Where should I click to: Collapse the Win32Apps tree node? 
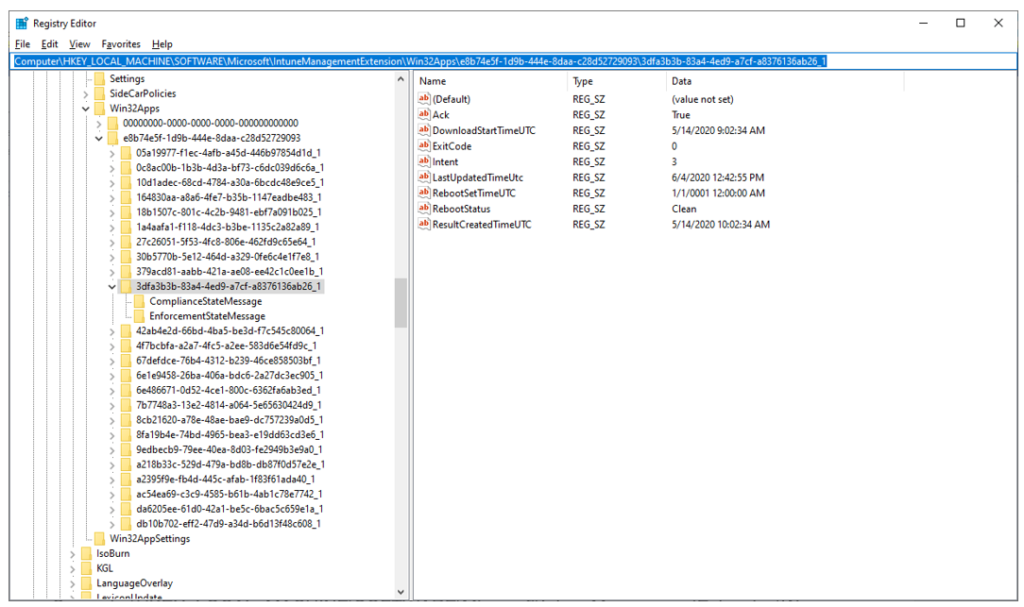point(86,109)
